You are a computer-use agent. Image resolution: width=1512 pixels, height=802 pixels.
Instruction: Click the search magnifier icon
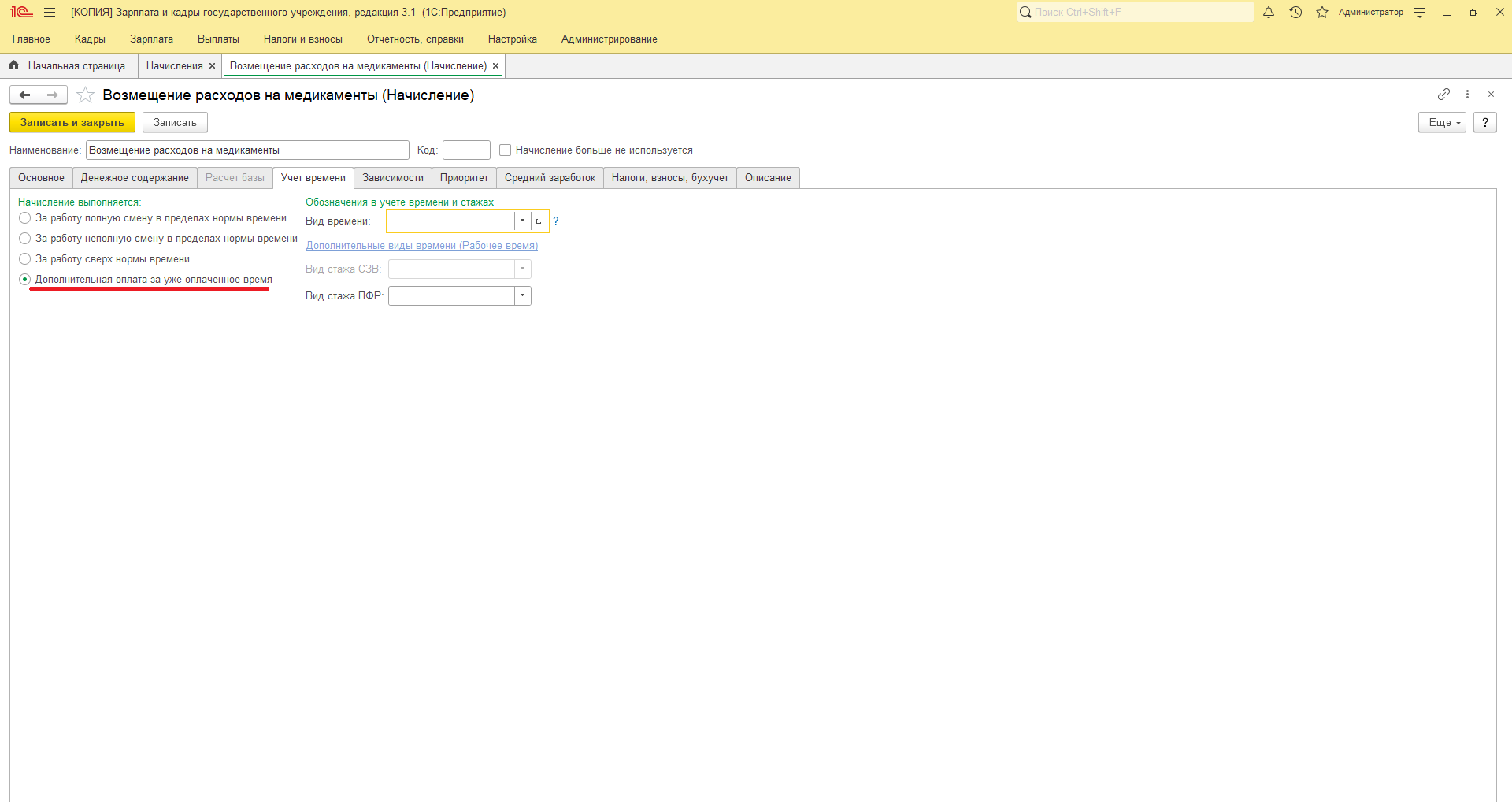click(x=1025, y=12)
